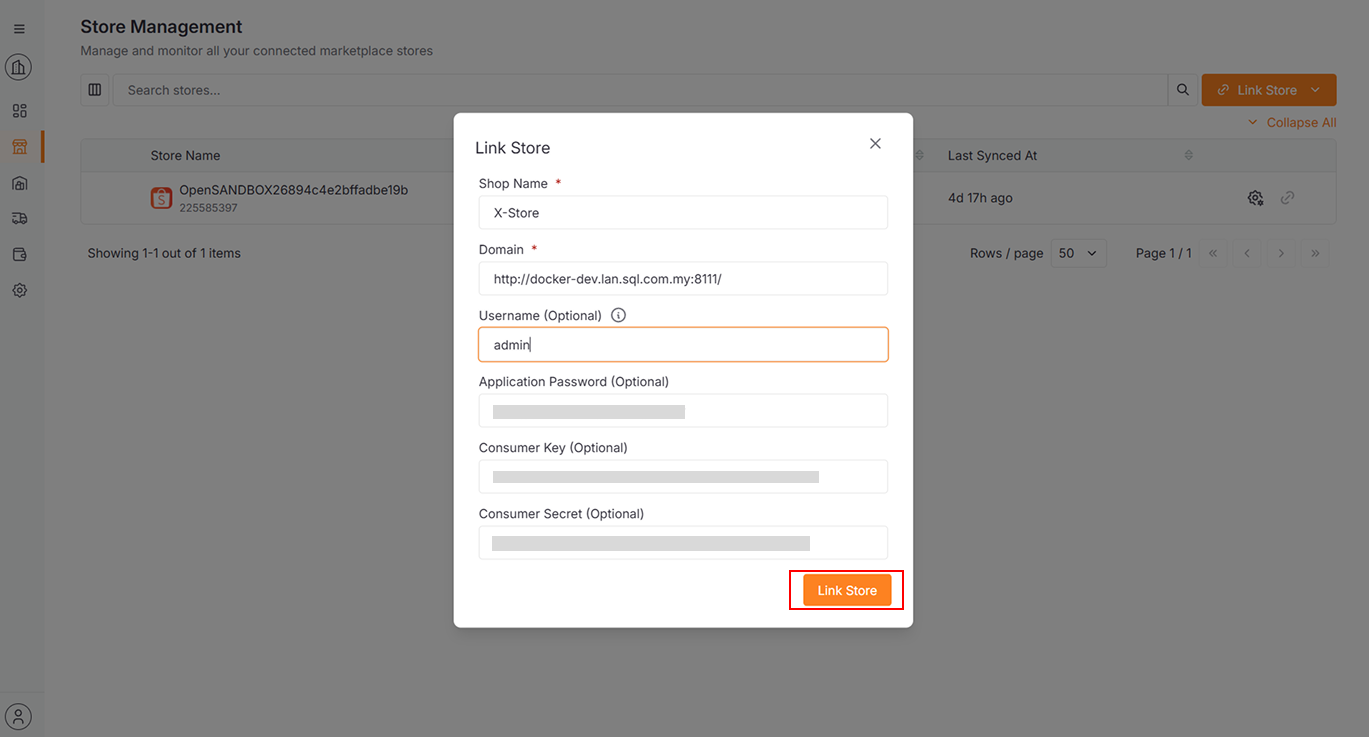This screenshot has height=737, width=1369.
Task: Open the dashboard grid icon in sidebar
Action: (x=19, y=111)
